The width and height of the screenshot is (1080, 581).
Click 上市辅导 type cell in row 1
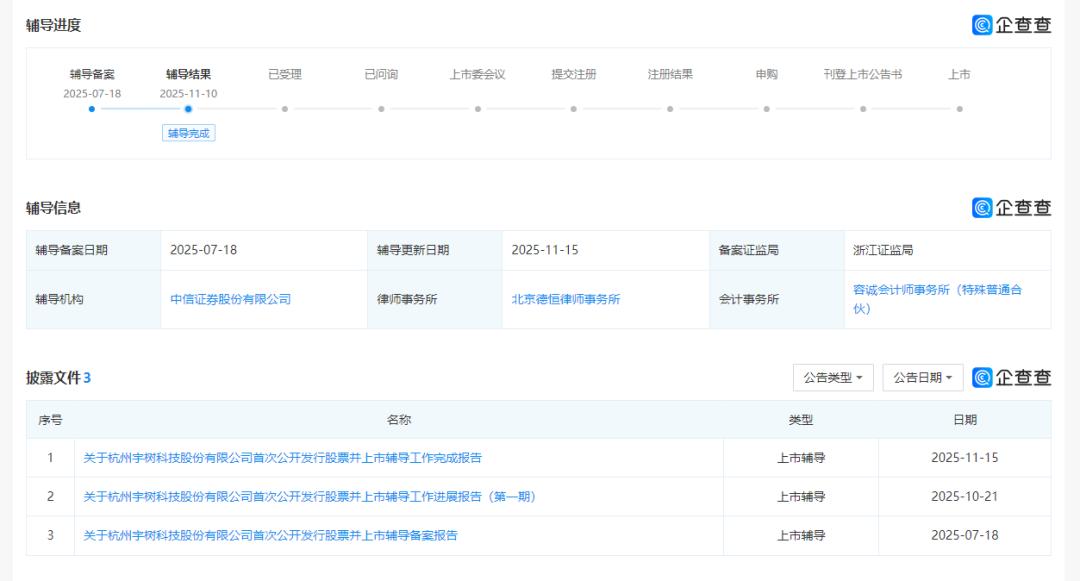[801, 458]
